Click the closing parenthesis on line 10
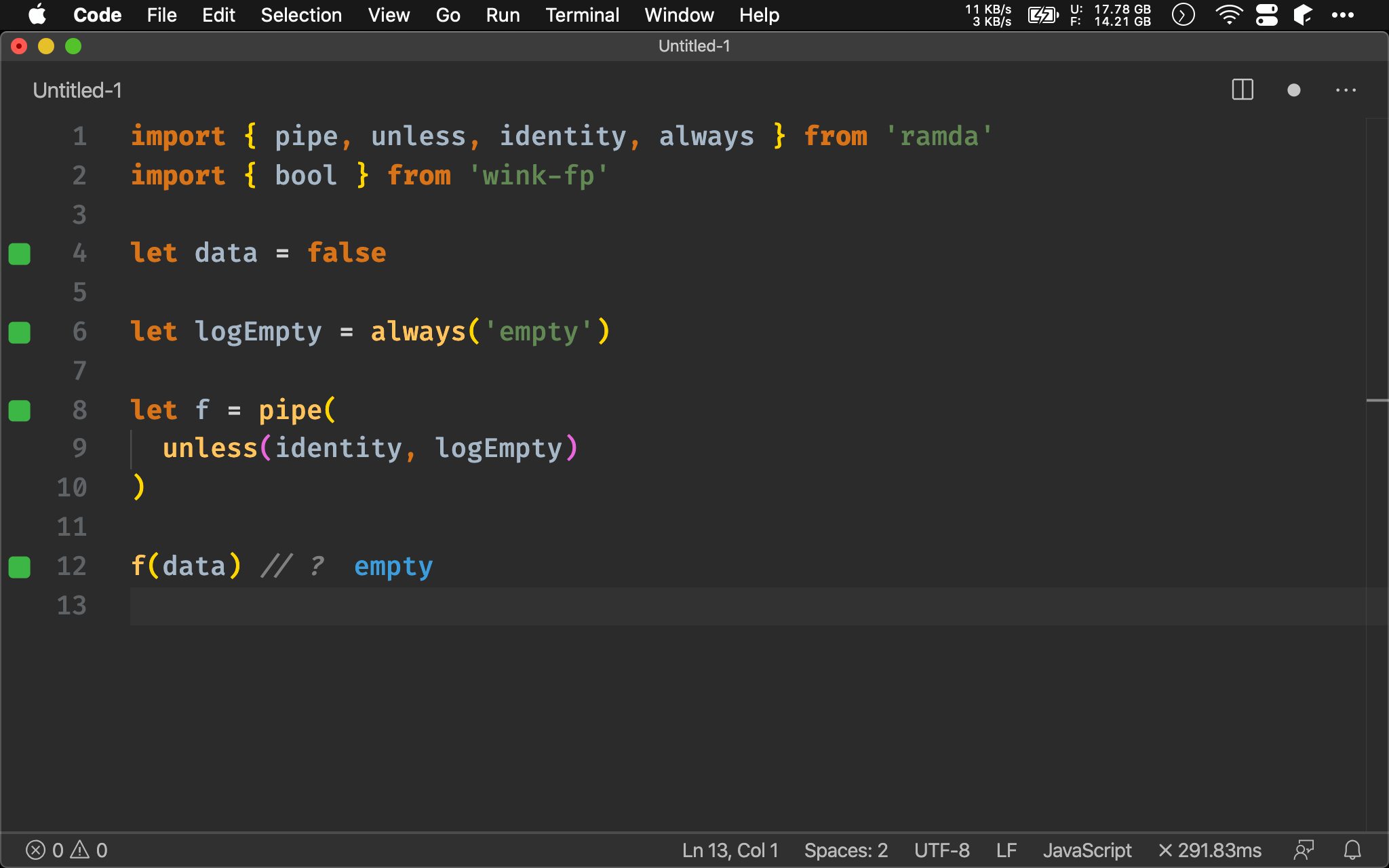1389x868 pixels. [138, 488]
